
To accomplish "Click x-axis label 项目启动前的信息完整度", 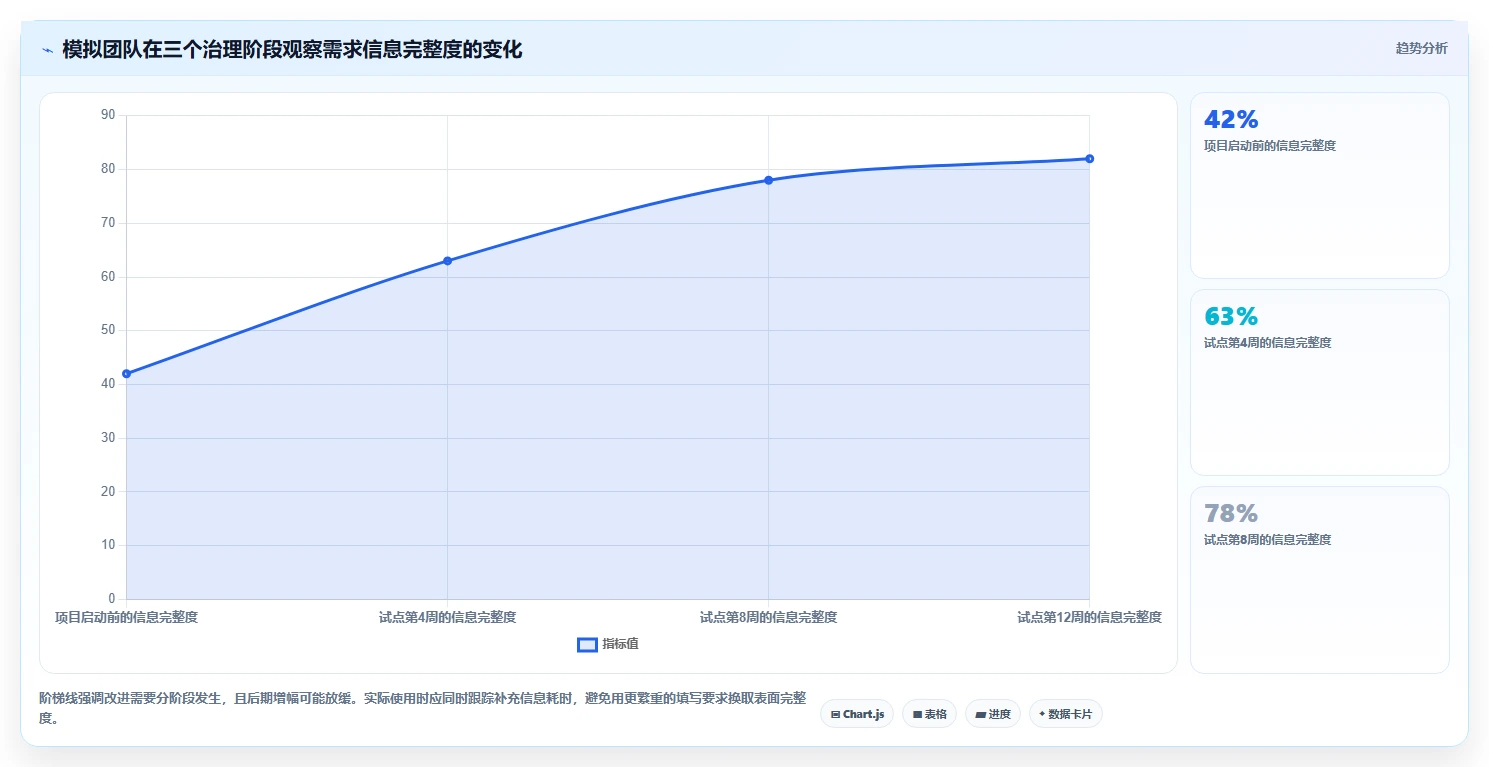I will [x=126, y=618].
